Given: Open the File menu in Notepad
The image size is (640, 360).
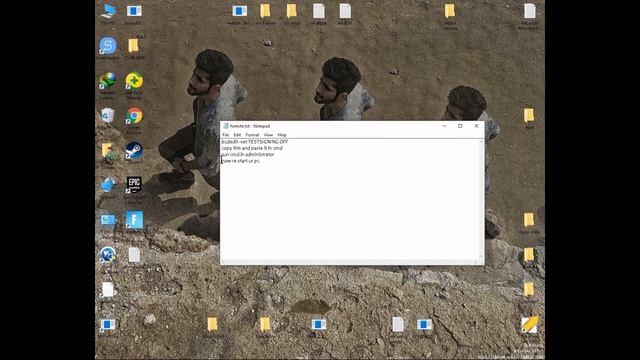Looking at the screenshot, I should coord(225,135).
